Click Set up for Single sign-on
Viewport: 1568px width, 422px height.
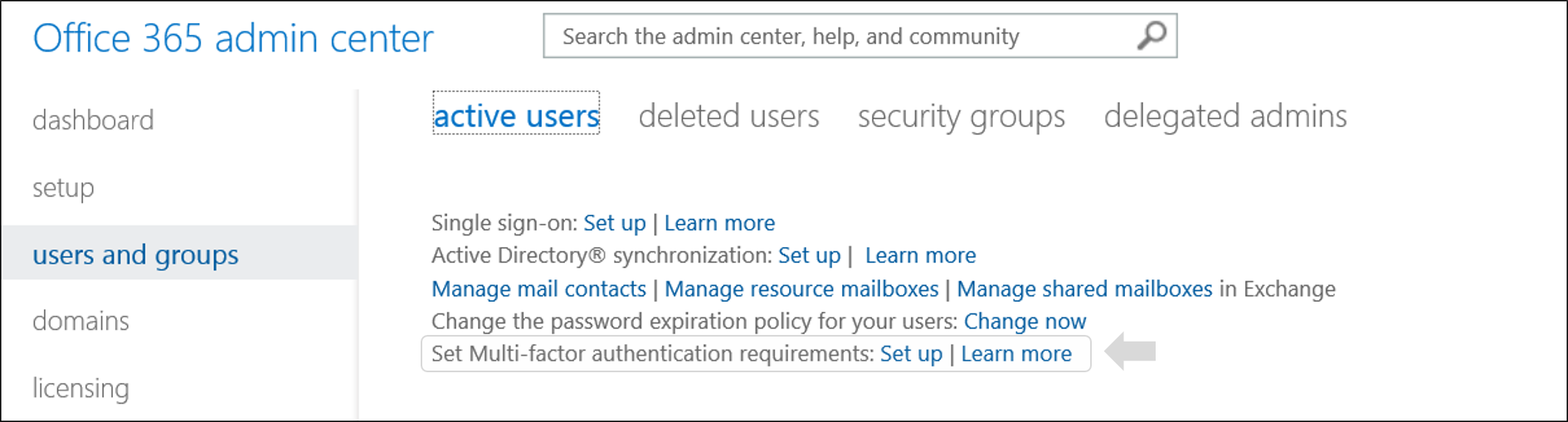(x=614, y=223)
